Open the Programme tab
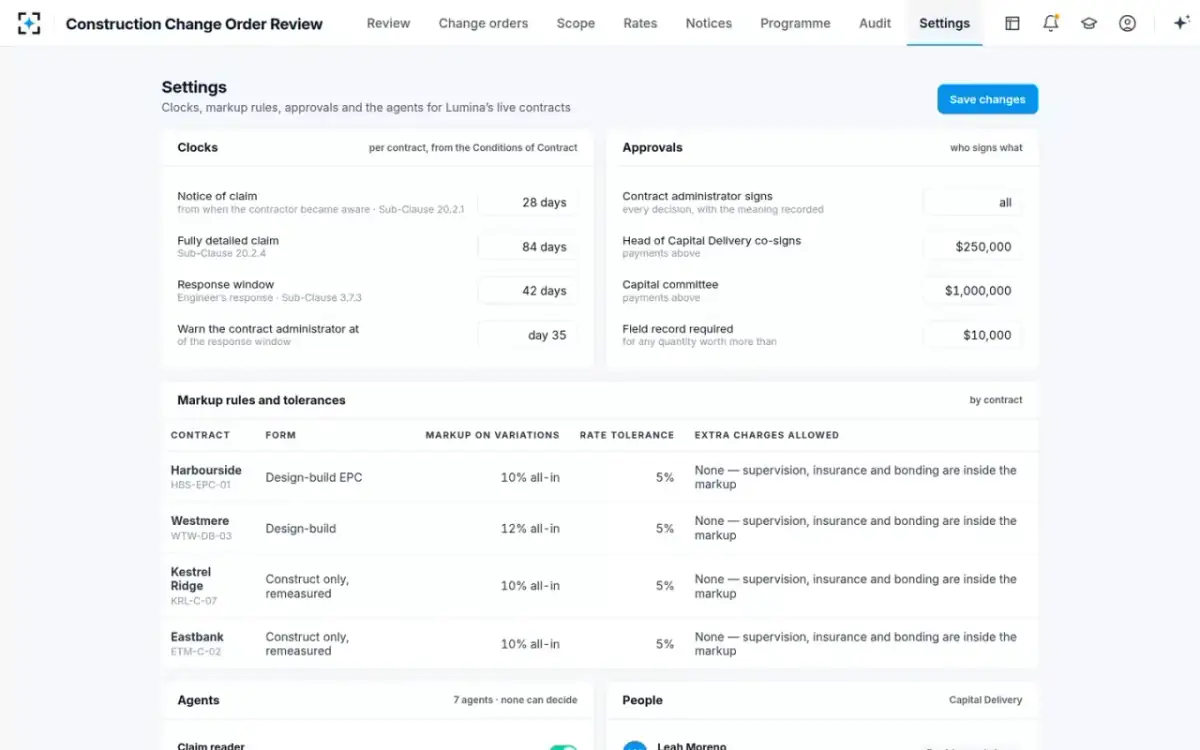1200x750 pixels. [795, 23]
